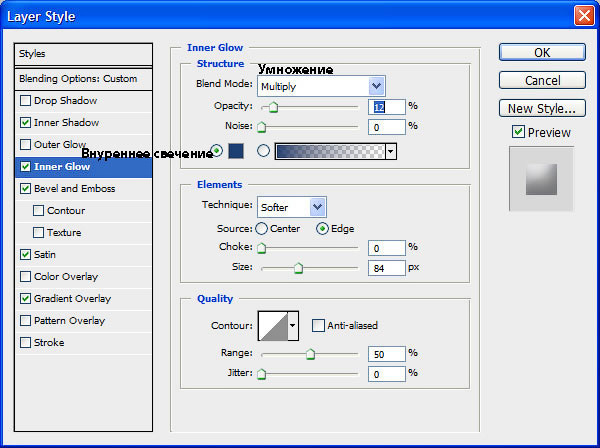Image resolution: width=600 pixels, height=448 pixels.
Task: Choose Edge as the glow source
Action: coord(322,229)
